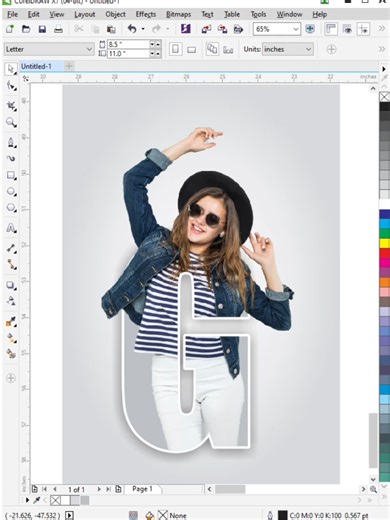Go to the first page arrow
This screenshot has width=390, height=520.
pyautogui.click(x=45, y=489)
